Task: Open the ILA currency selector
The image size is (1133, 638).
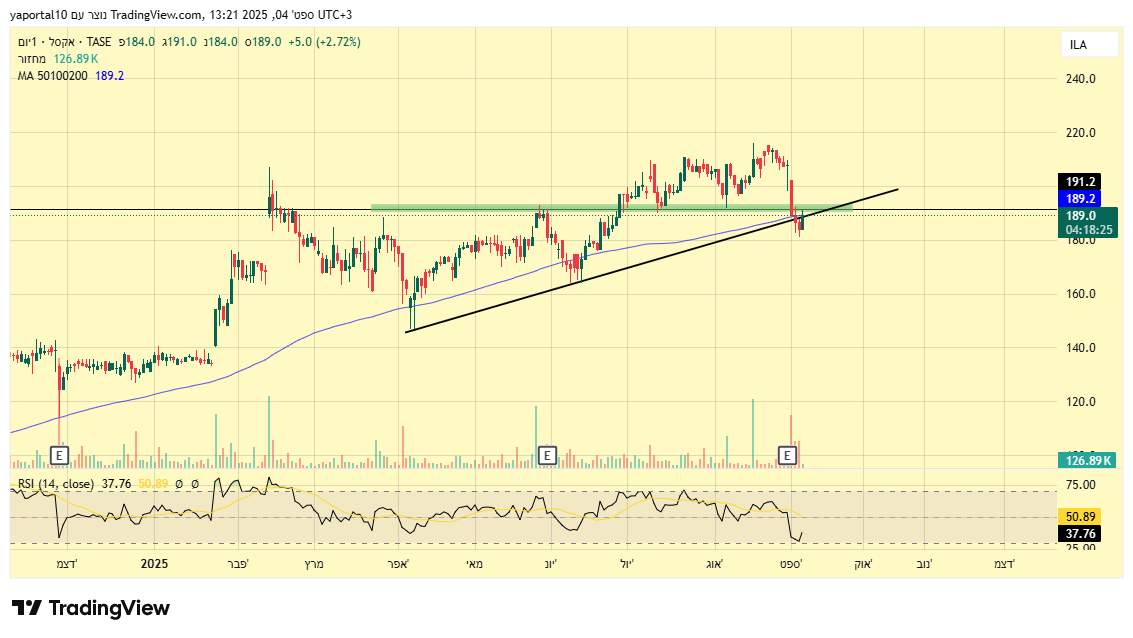Action: click(x=1088, y=45)
